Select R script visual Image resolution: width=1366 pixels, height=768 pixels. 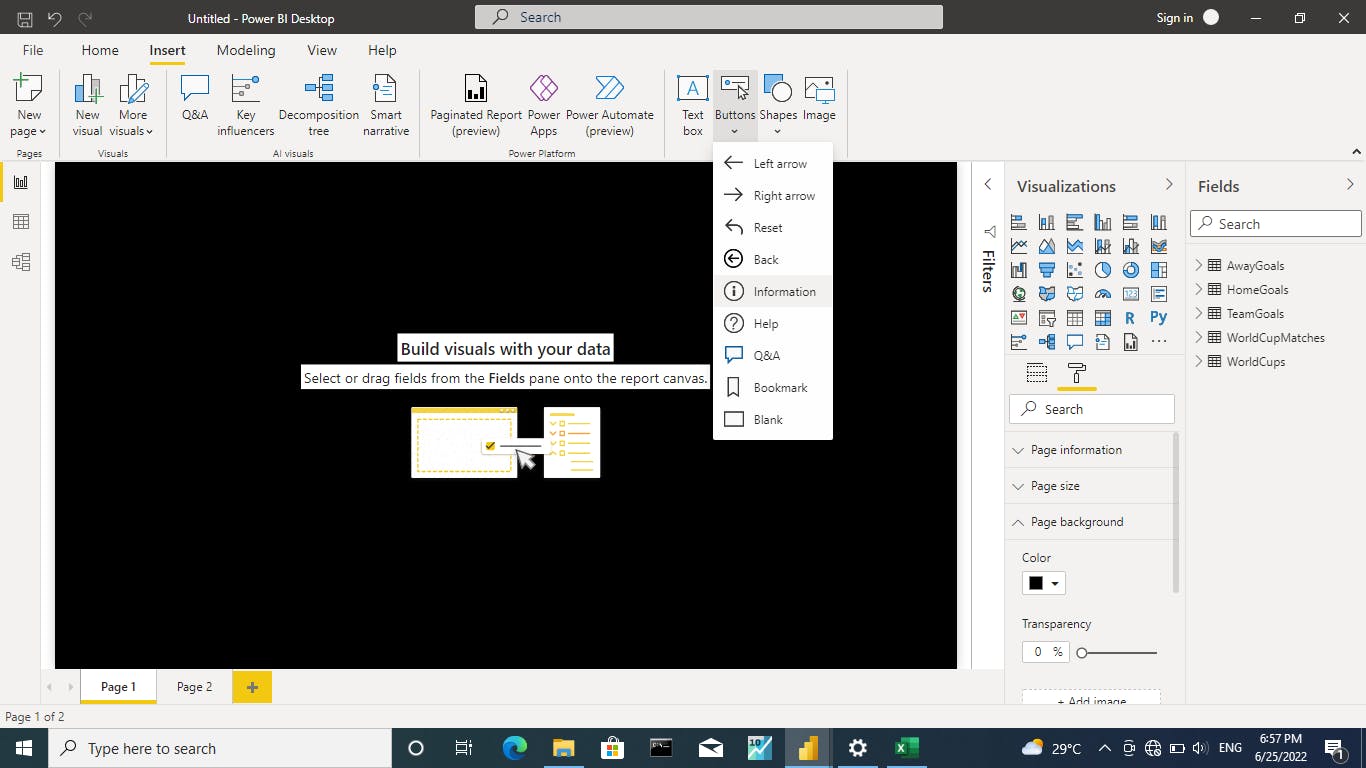tap(1130, 318)
